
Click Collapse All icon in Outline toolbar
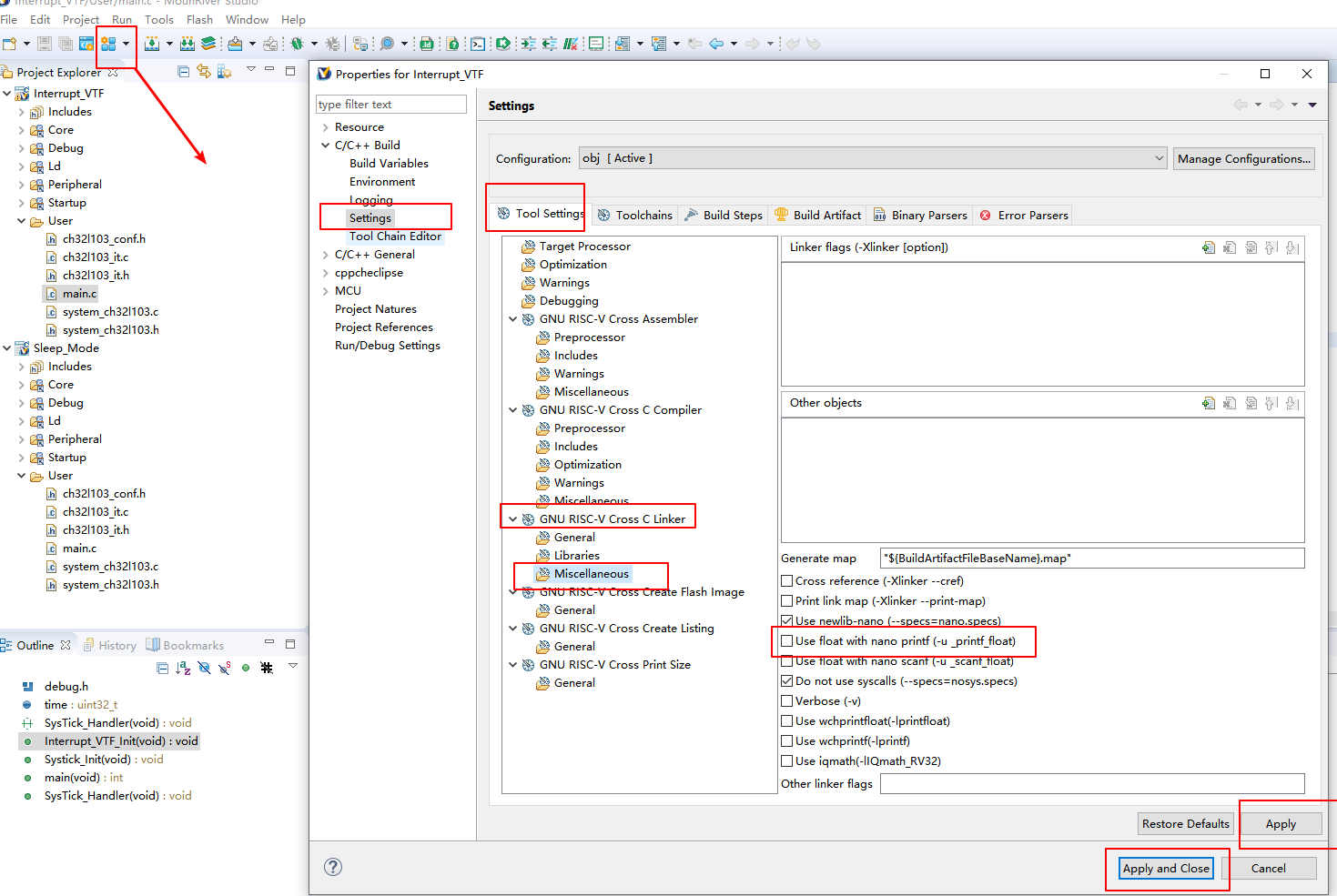[x=162, y=668]
